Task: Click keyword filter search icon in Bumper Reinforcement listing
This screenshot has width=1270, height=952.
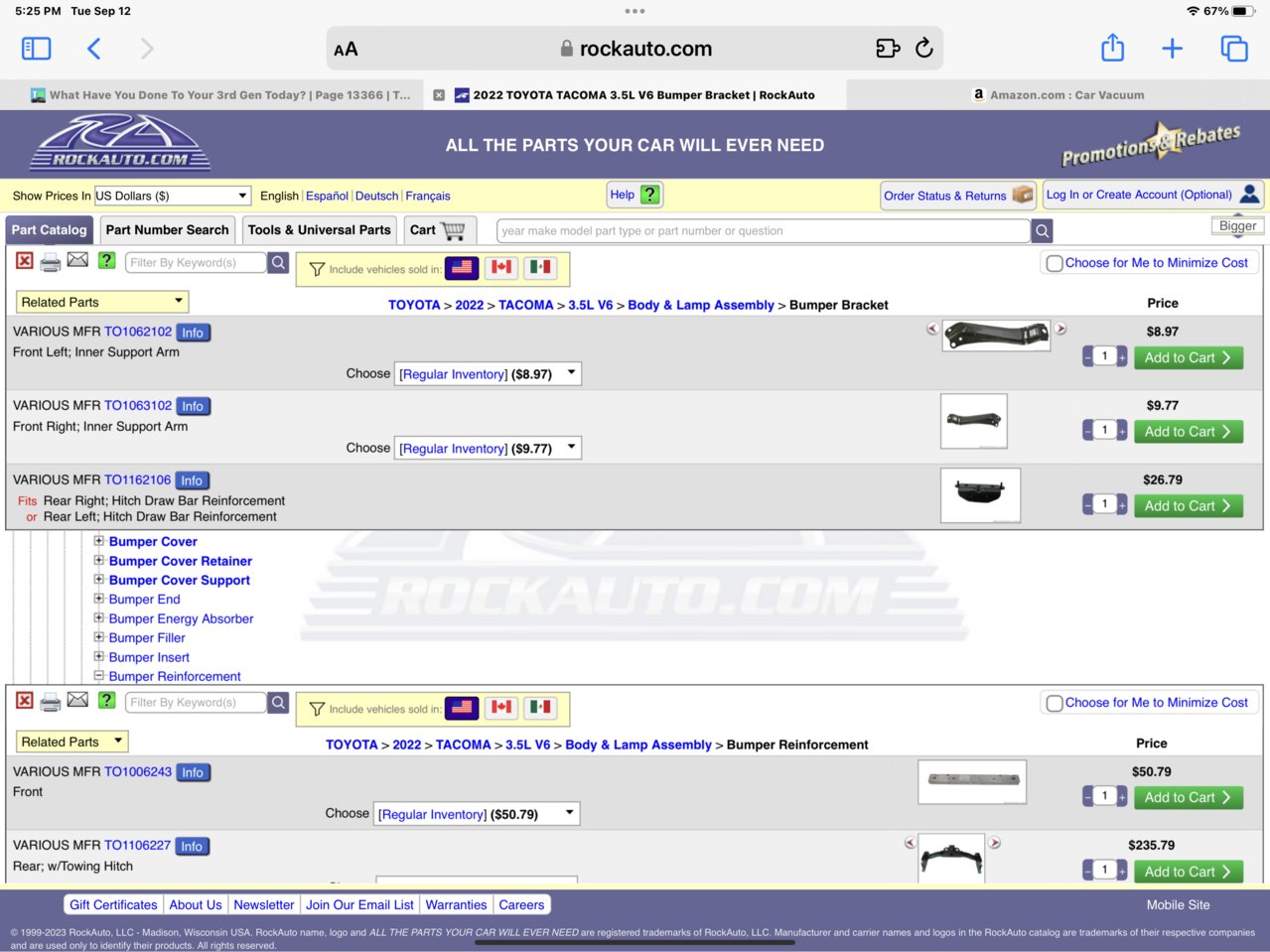Action: point(279,702)
